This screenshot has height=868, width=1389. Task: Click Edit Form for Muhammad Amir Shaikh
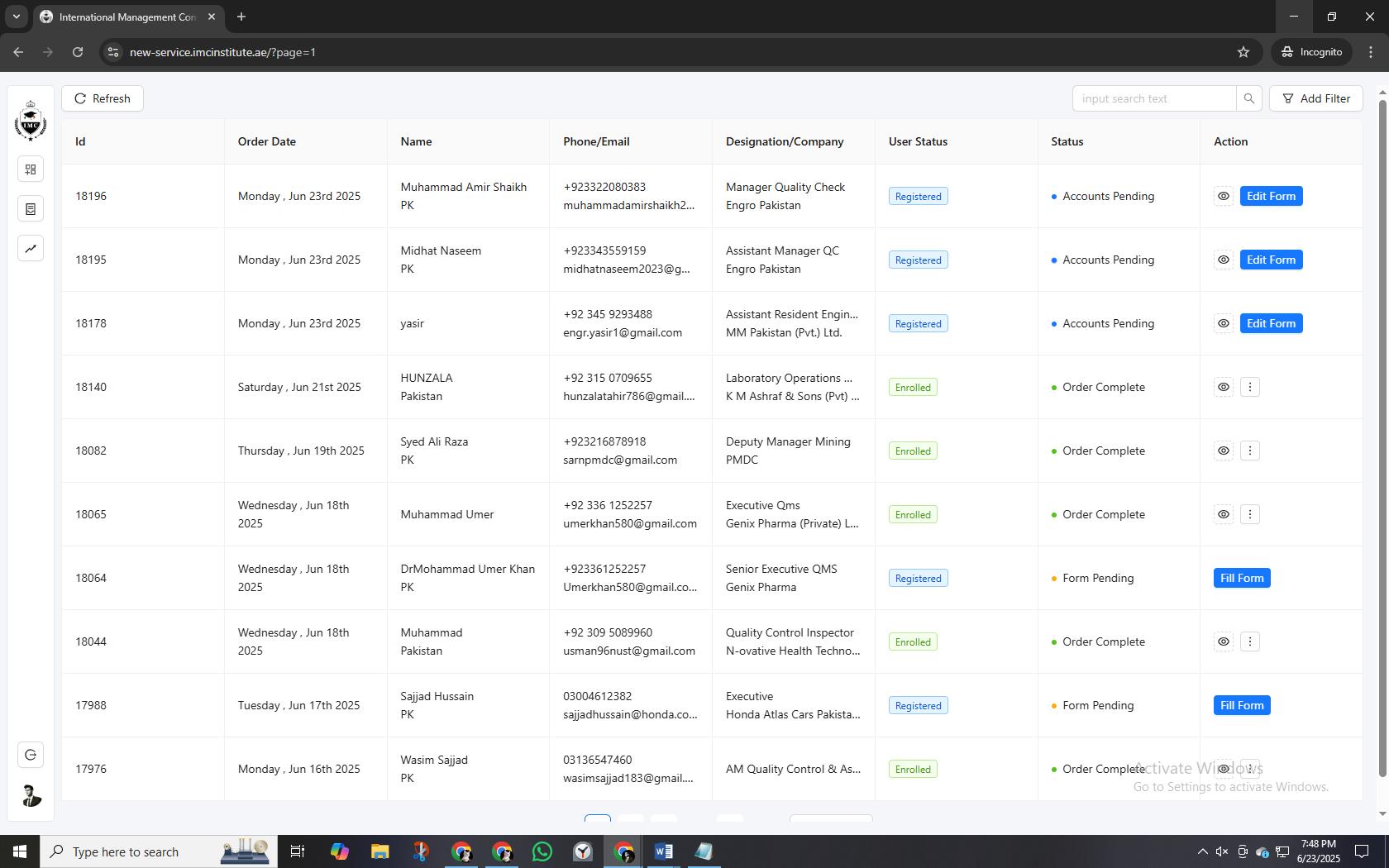point(1271,196)
